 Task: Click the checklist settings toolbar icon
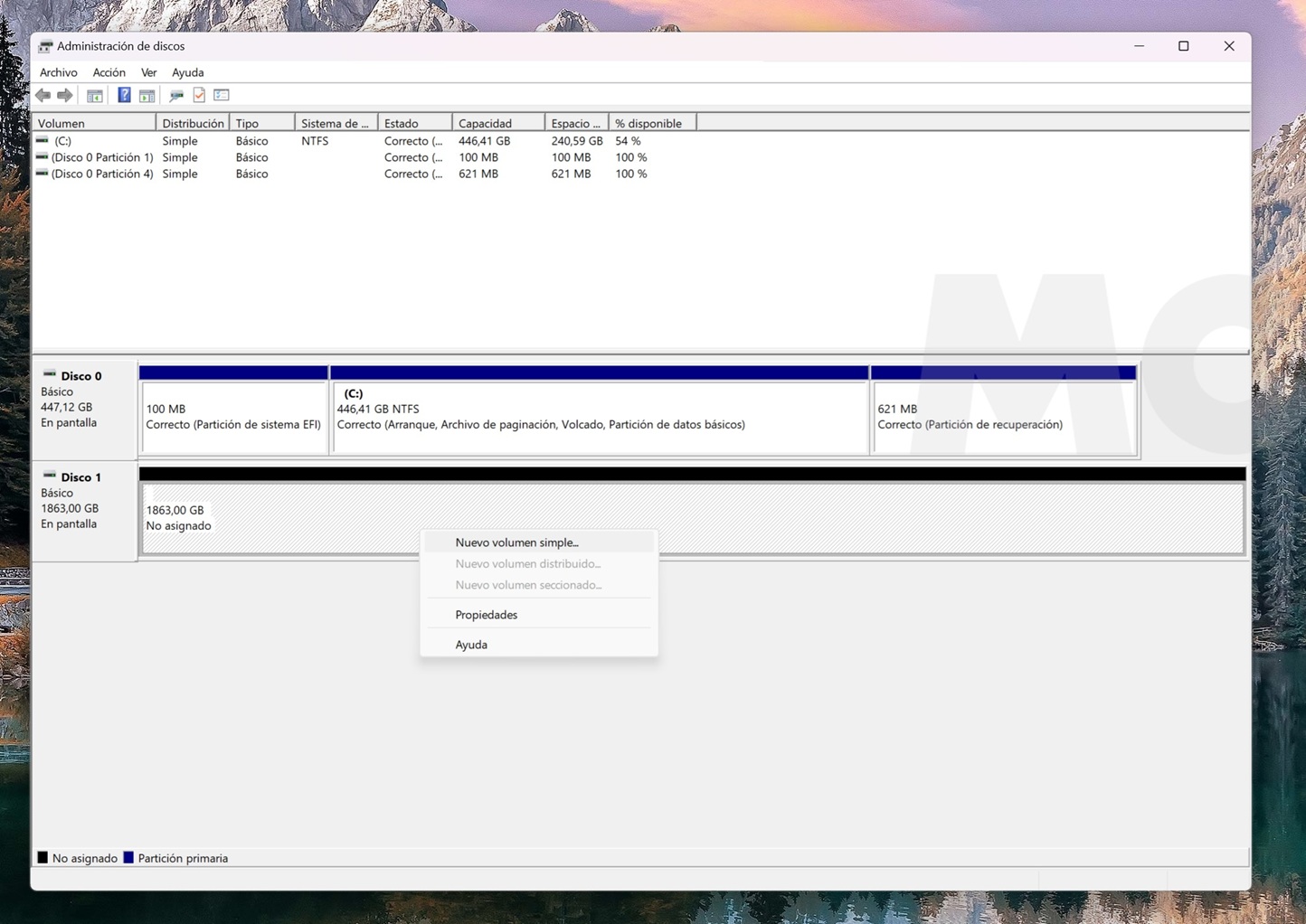click(x=222, y=96)
